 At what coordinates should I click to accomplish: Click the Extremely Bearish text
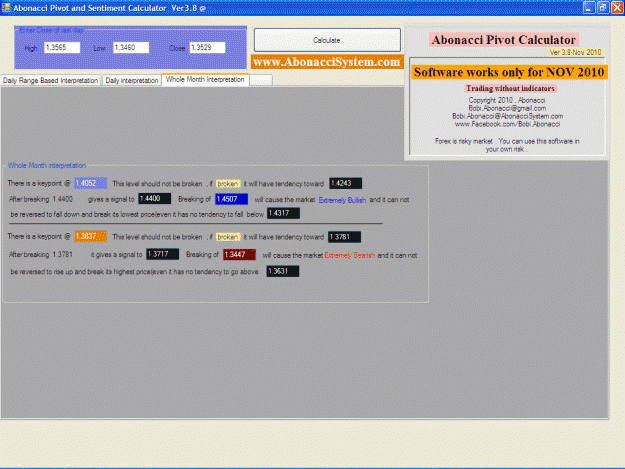[350, 255]
